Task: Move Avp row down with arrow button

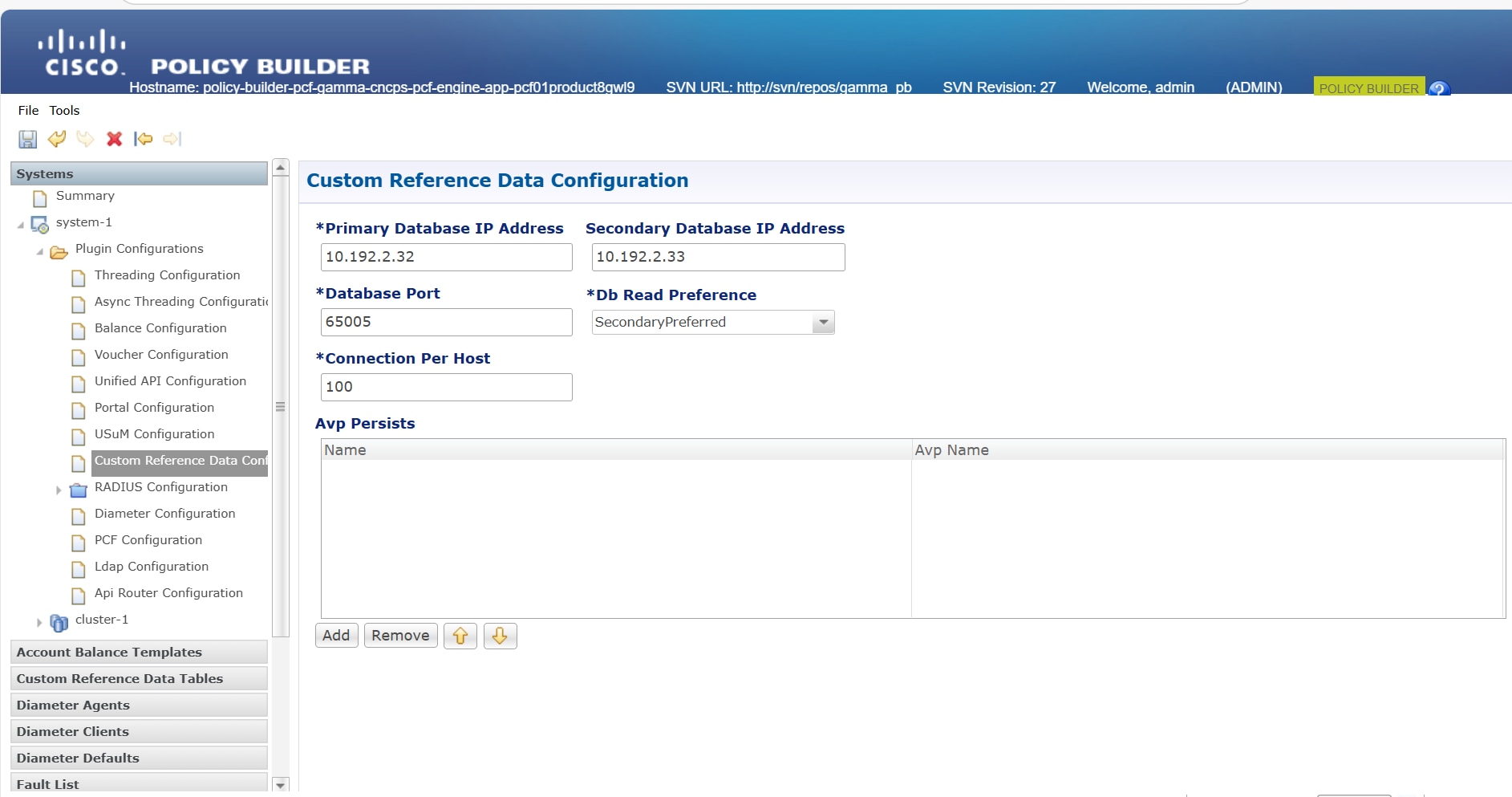Action: pyautogui.click(x=500, y=636)
